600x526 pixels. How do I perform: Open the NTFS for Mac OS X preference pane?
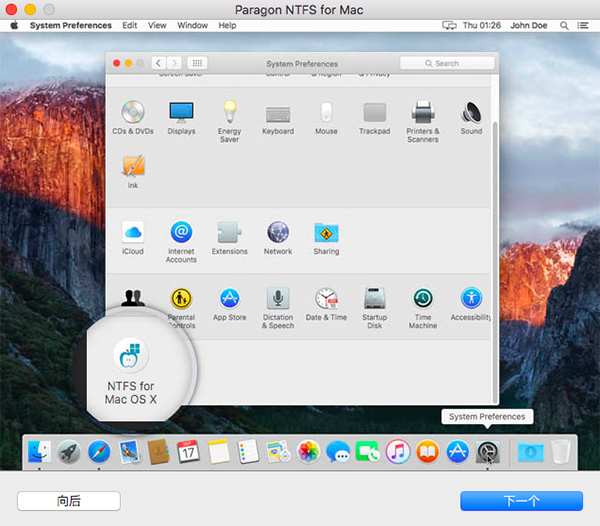click(131, 357)
